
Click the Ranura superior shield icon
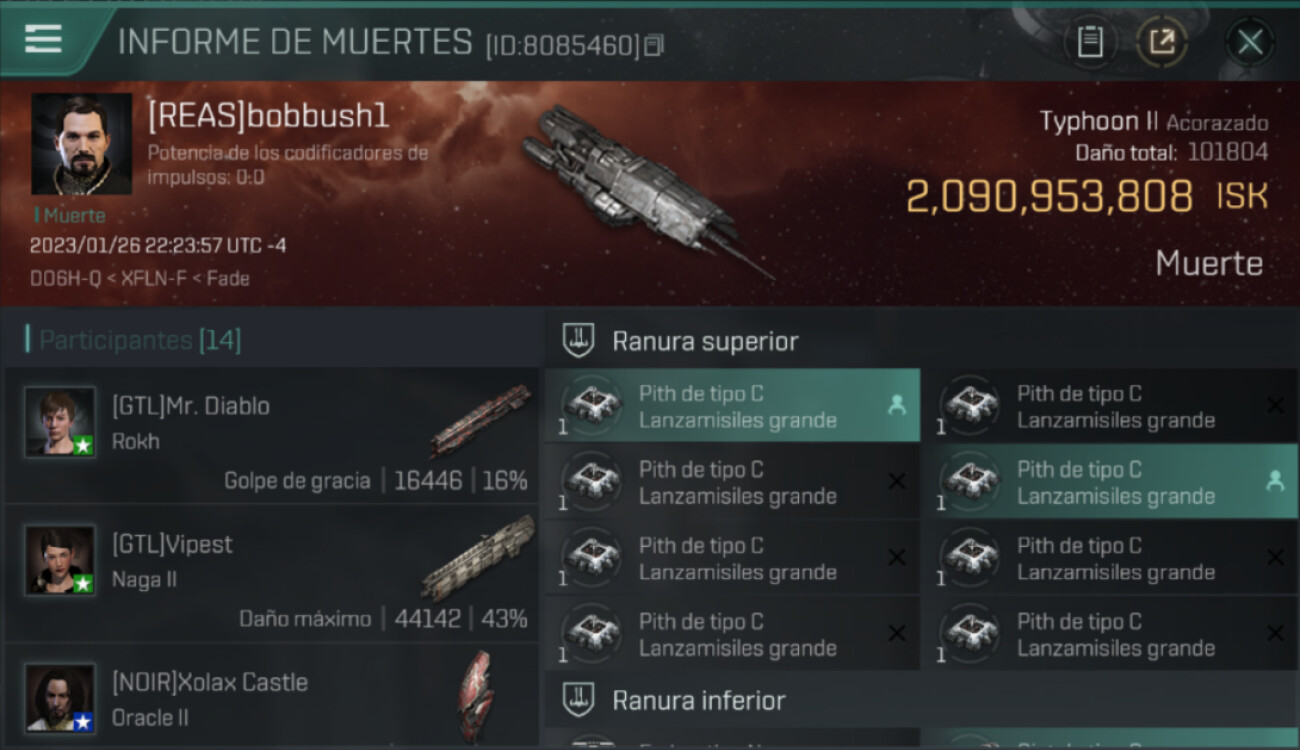click(578, 341)
